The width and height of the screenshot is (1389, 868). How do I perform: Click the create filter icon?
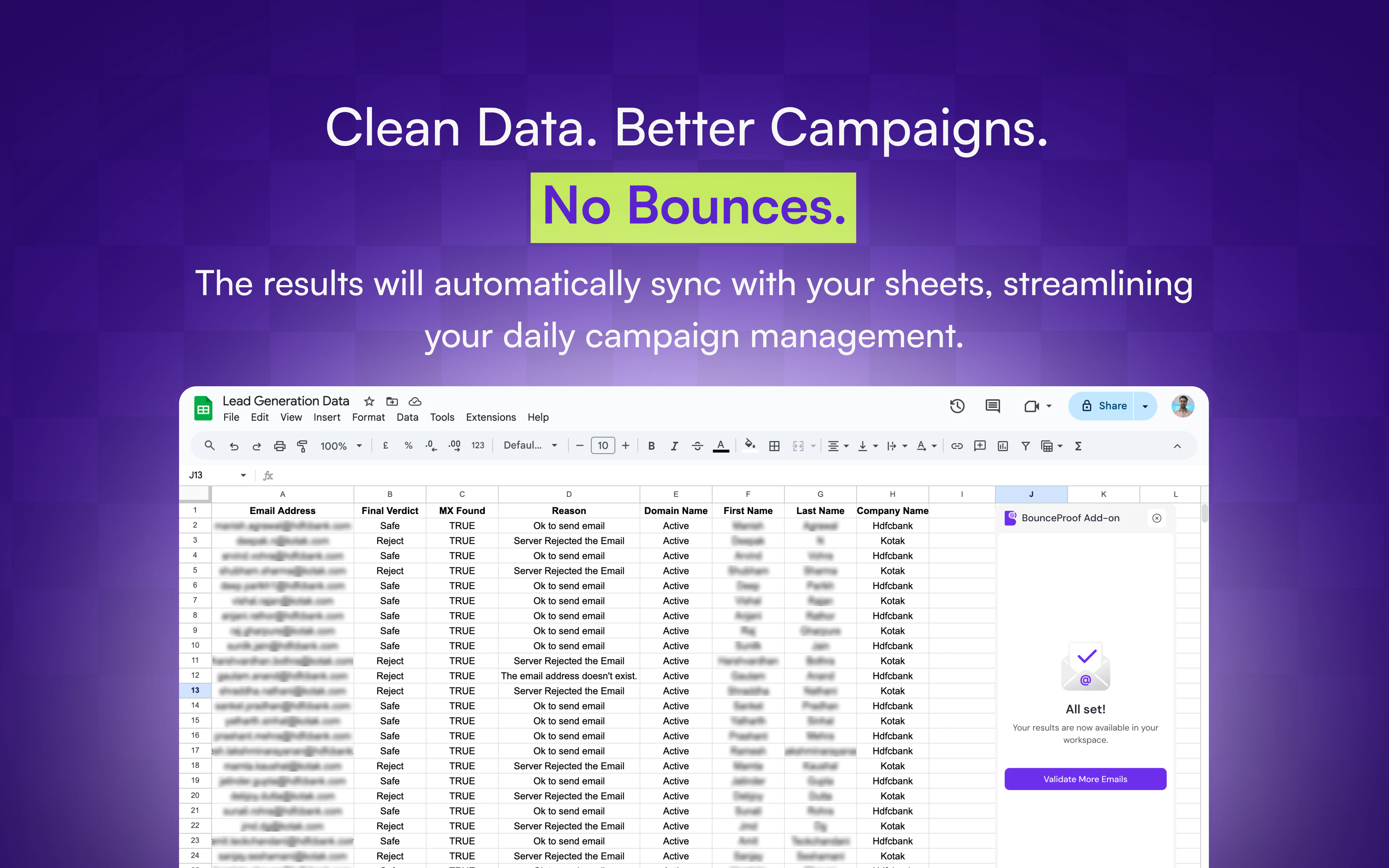1025,446
